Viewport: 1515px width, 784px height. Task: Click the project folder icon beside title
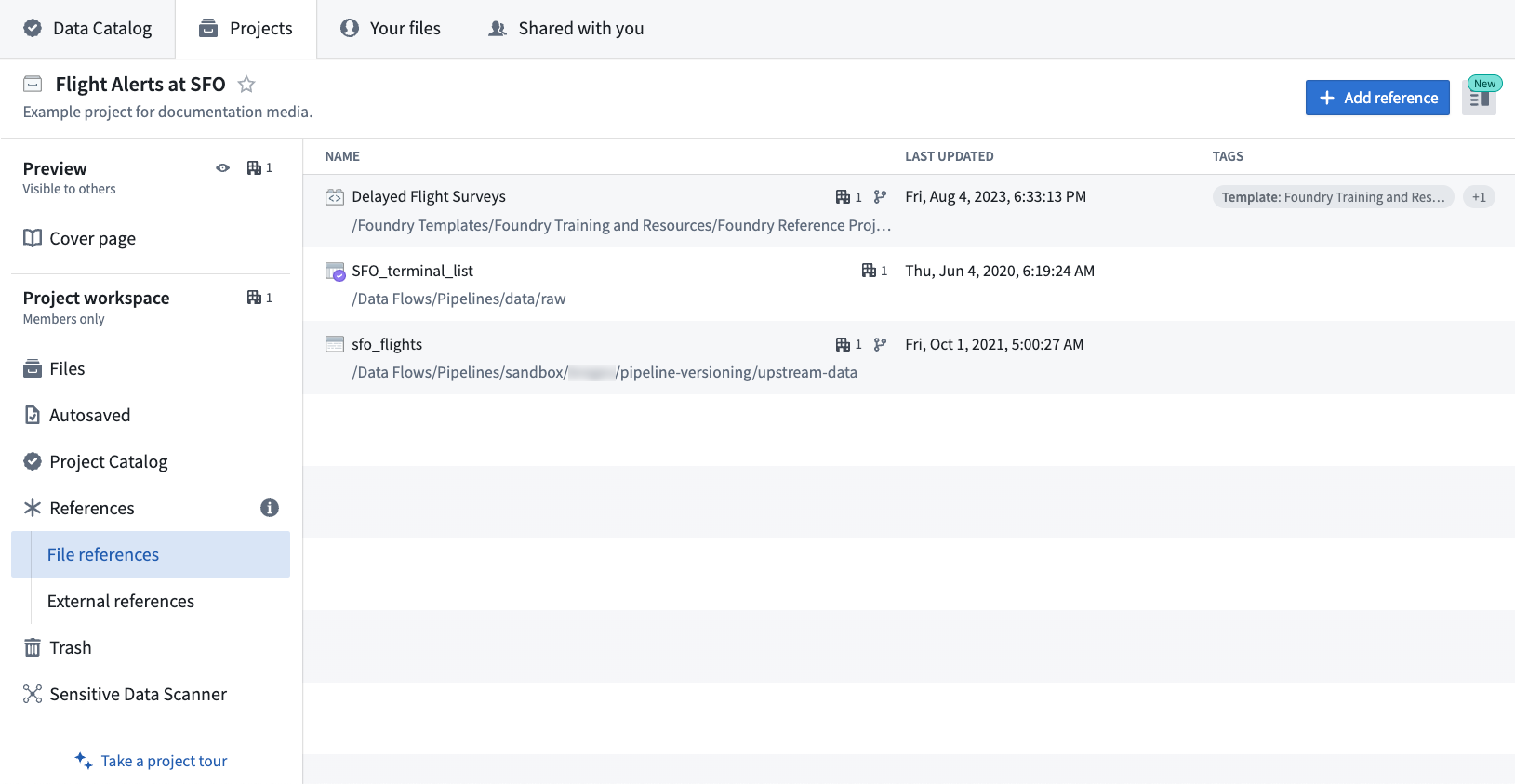pyautogui.click(x=33, y=85)
